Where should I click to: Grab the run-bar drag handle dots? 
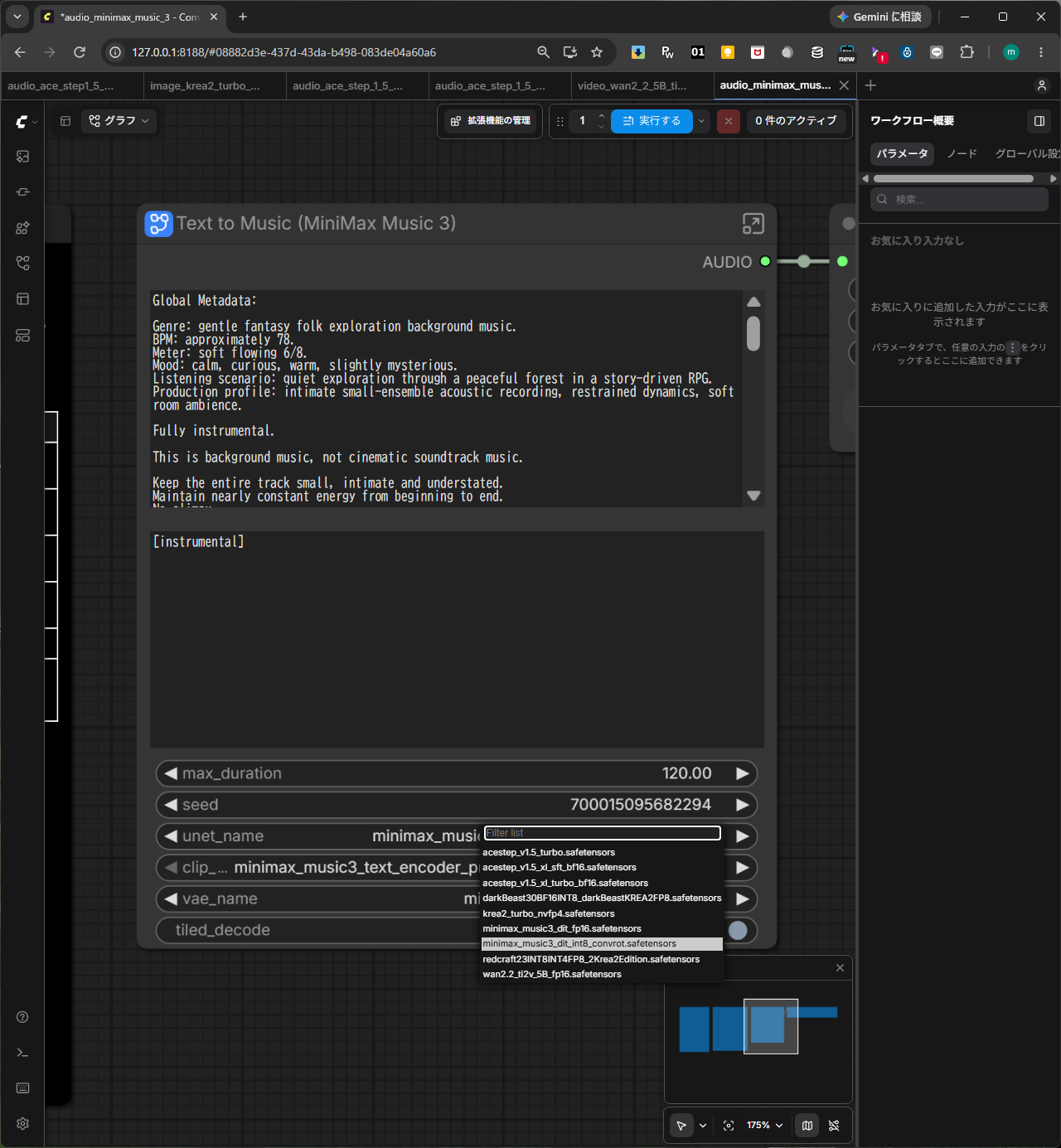(x=560, y=121)
